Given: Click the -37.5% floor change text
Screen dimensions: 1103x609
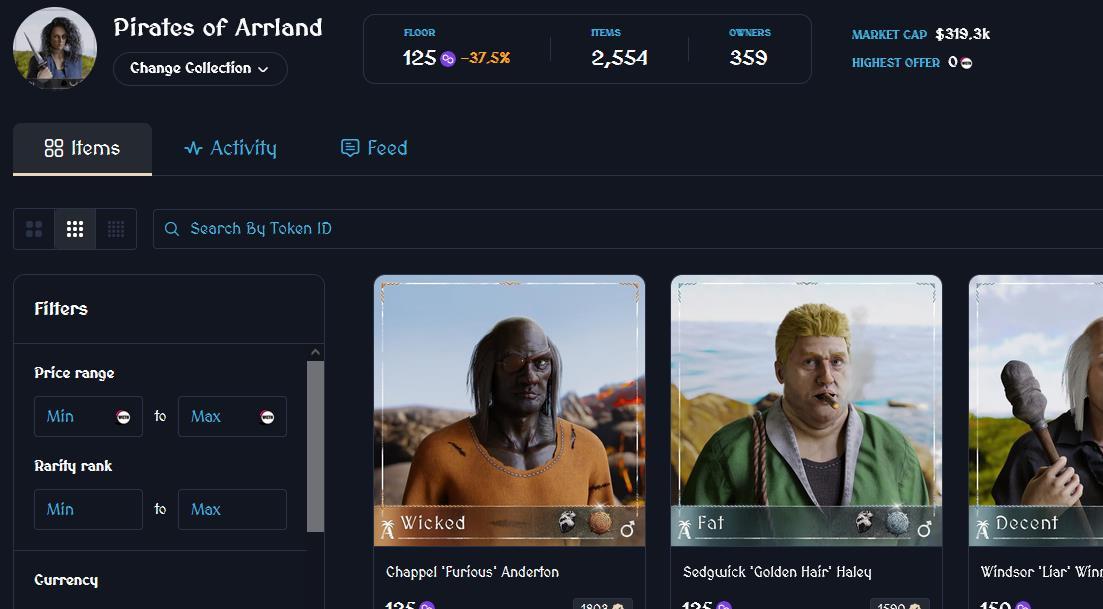Looking at the screenshot, I should point(485,58).
